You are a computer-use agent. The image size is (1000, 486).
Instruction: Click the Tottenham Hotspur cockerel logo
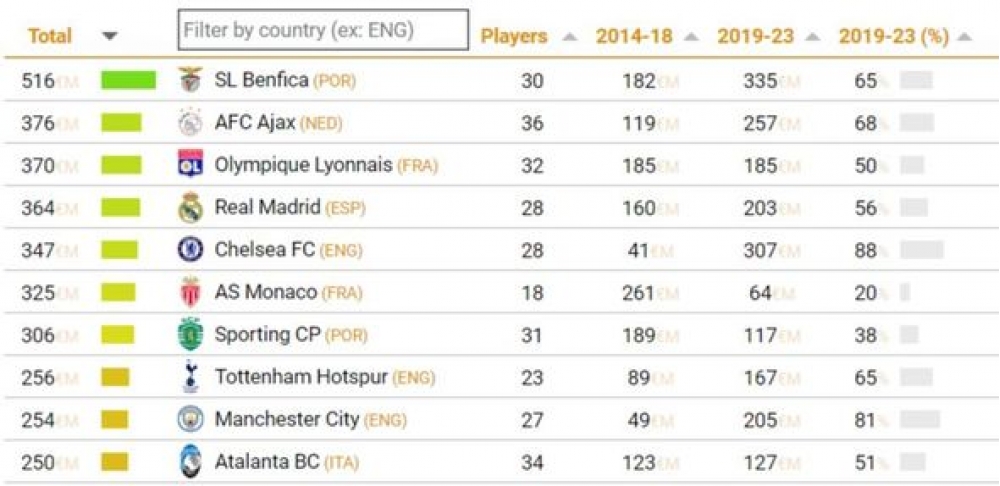(x=190, y=376)
